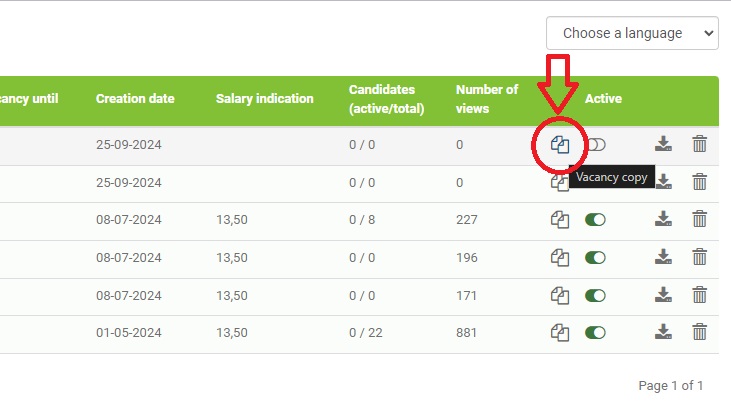Click the Salary indication column header

[264, 99]
